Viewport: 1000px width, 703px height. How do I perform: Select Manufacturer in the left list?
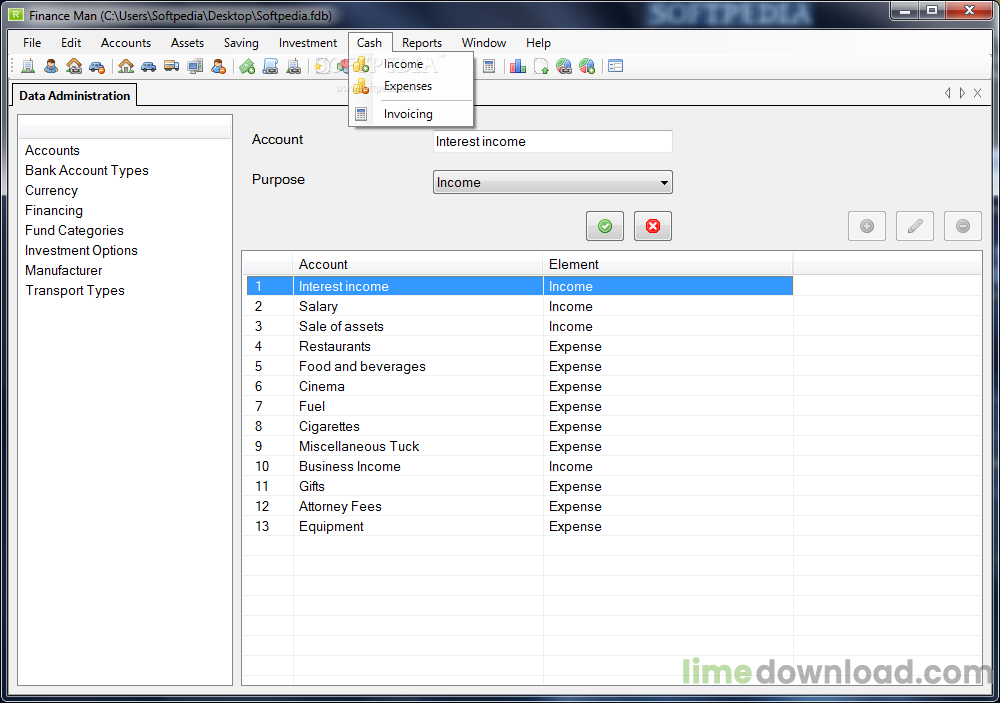[63, 270]
